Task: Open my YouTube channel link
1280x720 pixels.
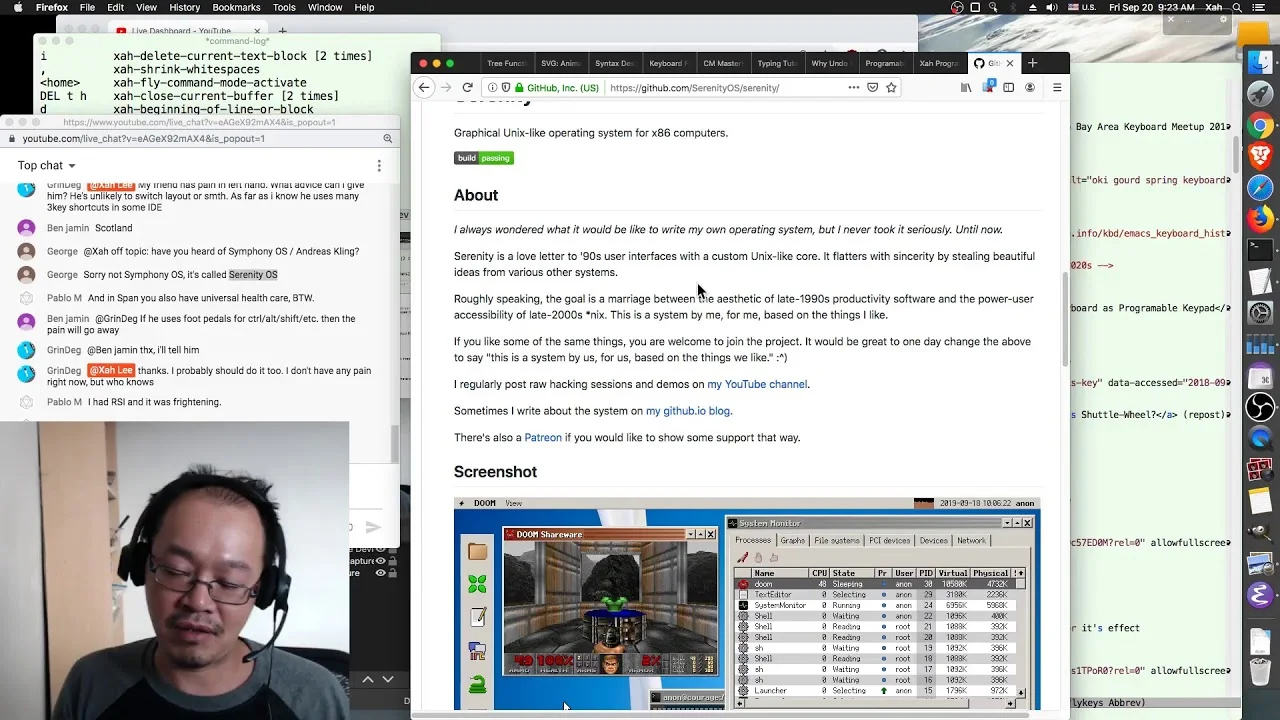Action: coord(757,385)
